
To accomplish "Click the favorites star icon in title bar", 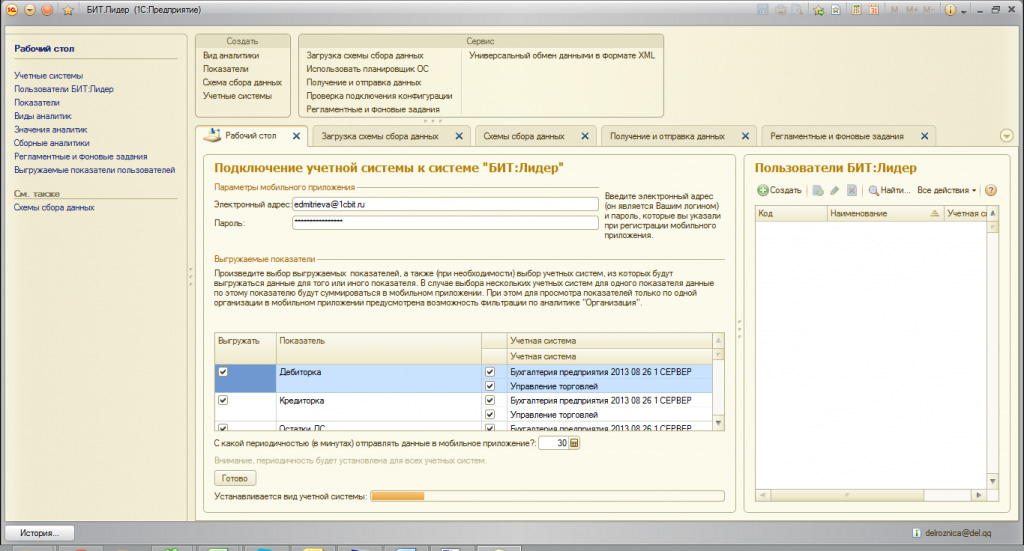I will tap(67, 9).
